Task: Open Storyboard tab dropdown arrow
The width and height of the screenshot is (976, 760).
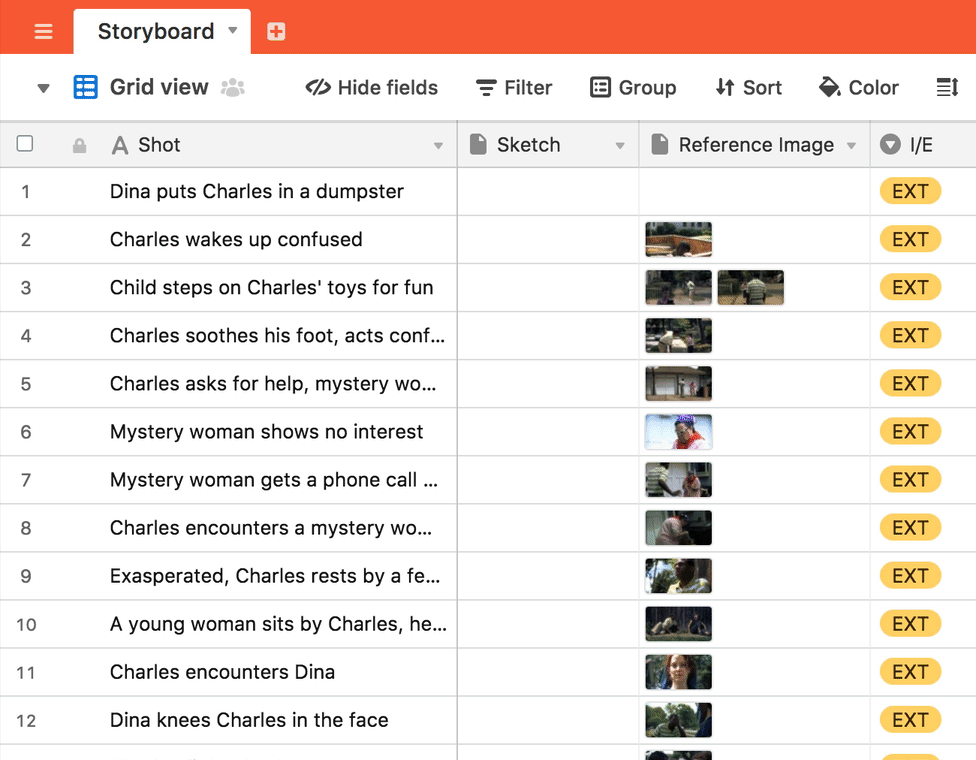Action: pyautogui.click(x=233, y=30)
